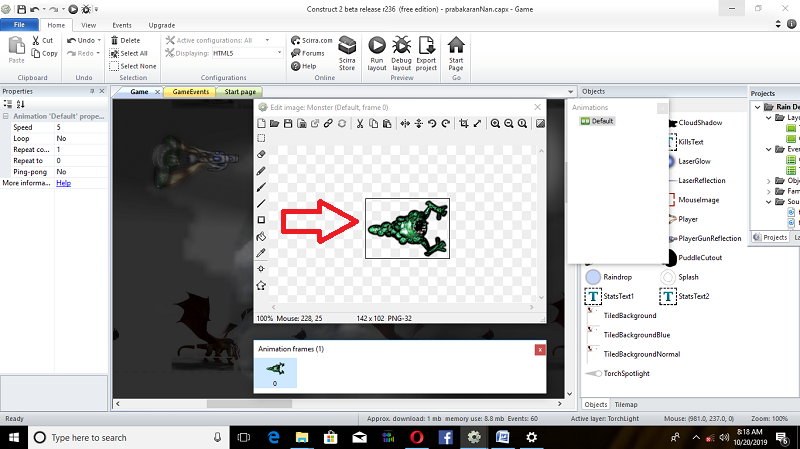The image size is (800, 449).
Task: Select the set origin image point tool
Action: coord(261,269)
